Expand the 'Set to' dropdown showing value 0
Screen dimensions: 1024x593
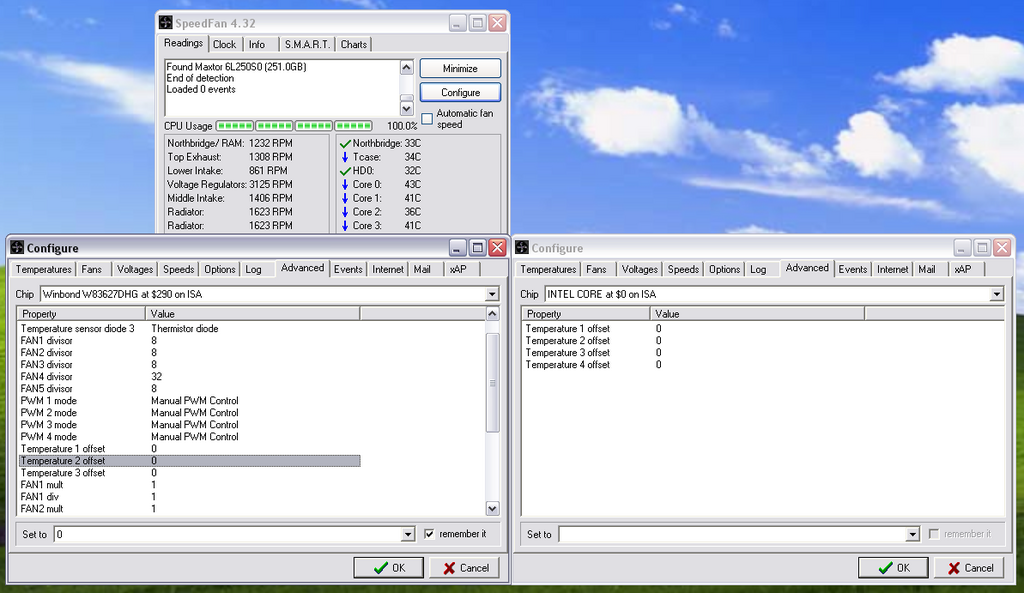click(408, 535)
